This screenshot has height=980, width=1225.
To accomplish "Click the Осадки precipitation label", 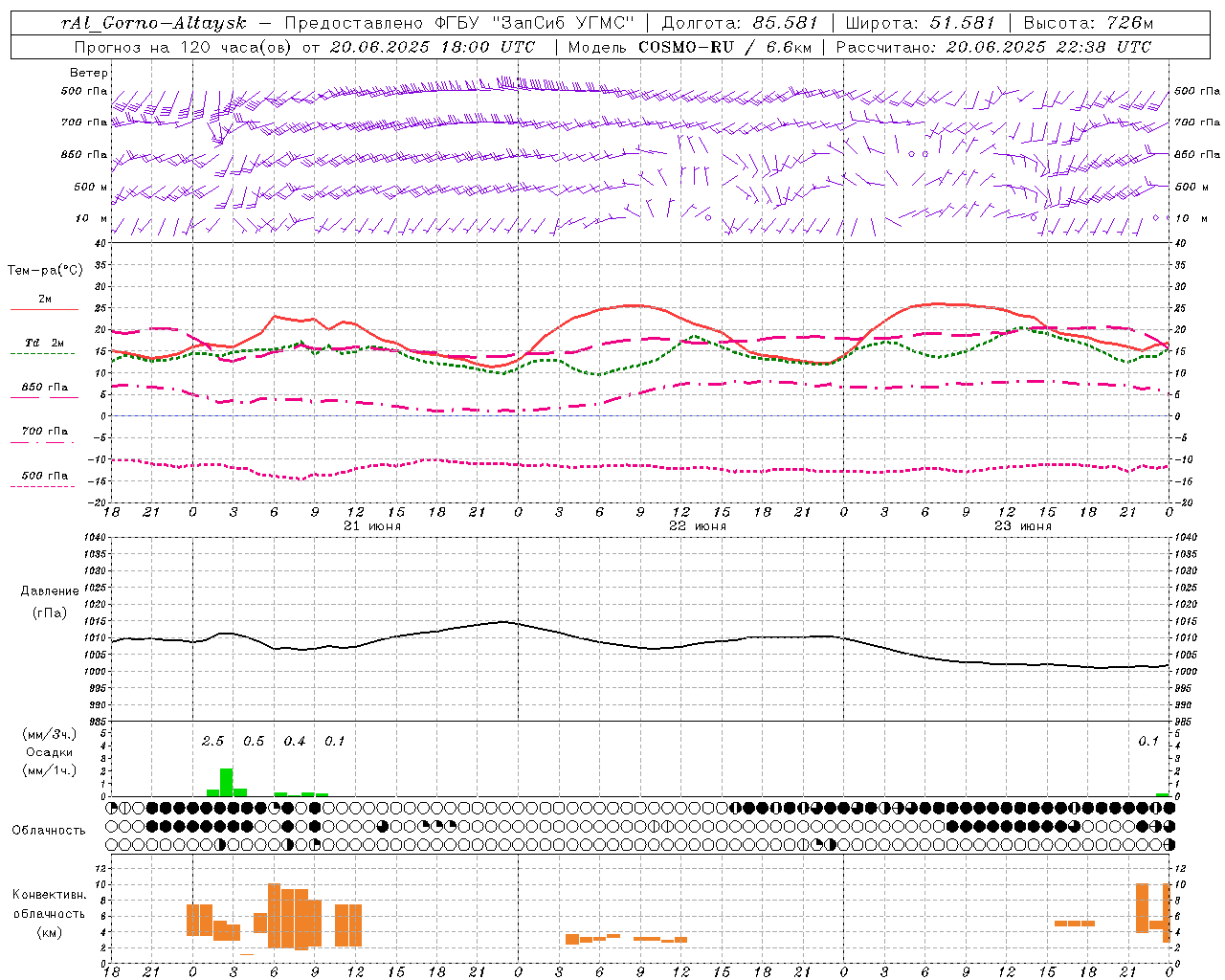I will pyautogui.click(x=49, y=752).
